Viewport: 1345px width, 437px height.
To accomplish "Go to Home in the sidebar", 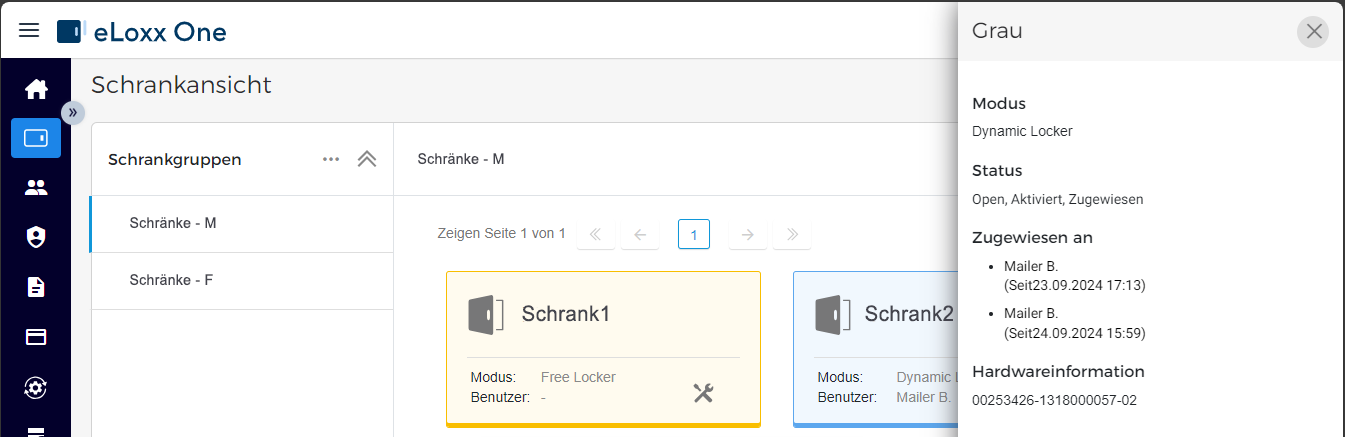I will pos(36,89).
